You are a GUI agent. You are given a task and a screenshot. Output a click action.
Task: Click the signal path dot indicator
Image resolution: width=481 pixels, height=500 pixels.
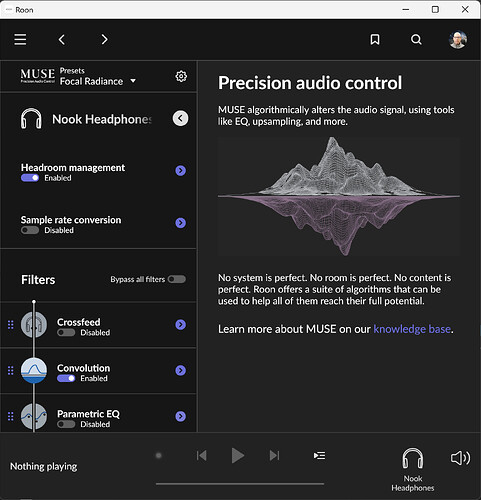coord(159,455)
